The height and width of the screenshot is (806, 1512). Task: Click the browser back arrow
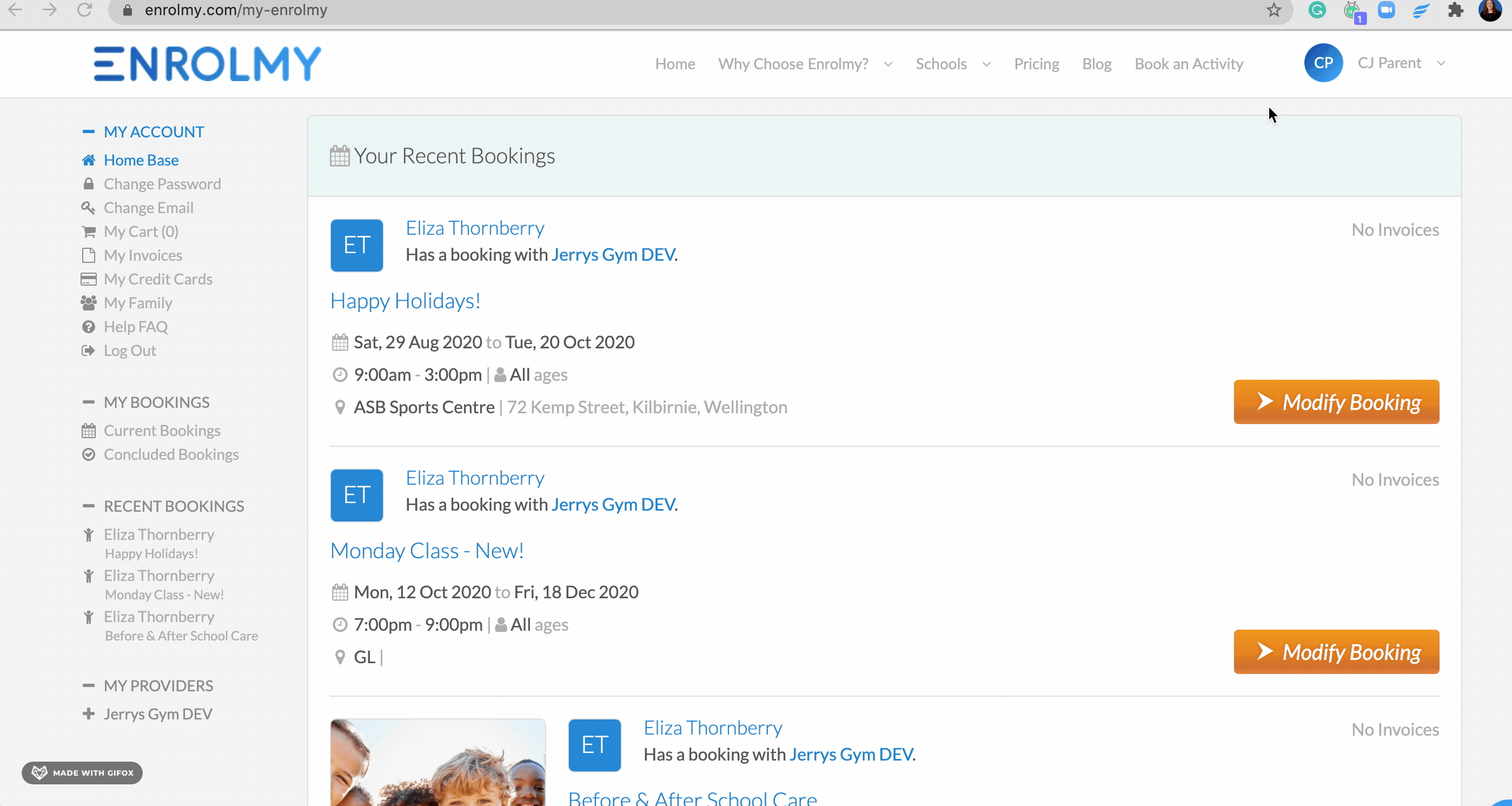tap(15, 10)
